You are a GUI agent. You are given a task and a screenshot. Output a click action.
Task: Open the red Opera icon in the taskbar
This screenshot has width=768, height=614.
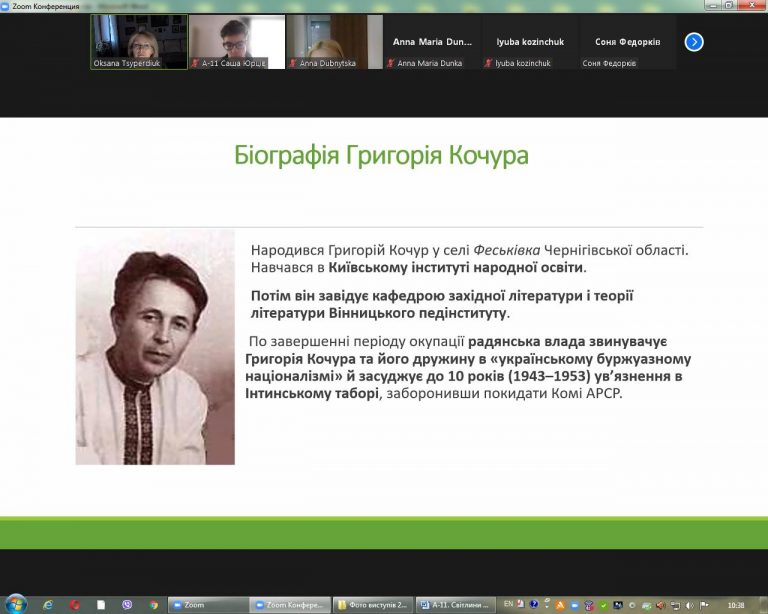[x=74, y=605]
